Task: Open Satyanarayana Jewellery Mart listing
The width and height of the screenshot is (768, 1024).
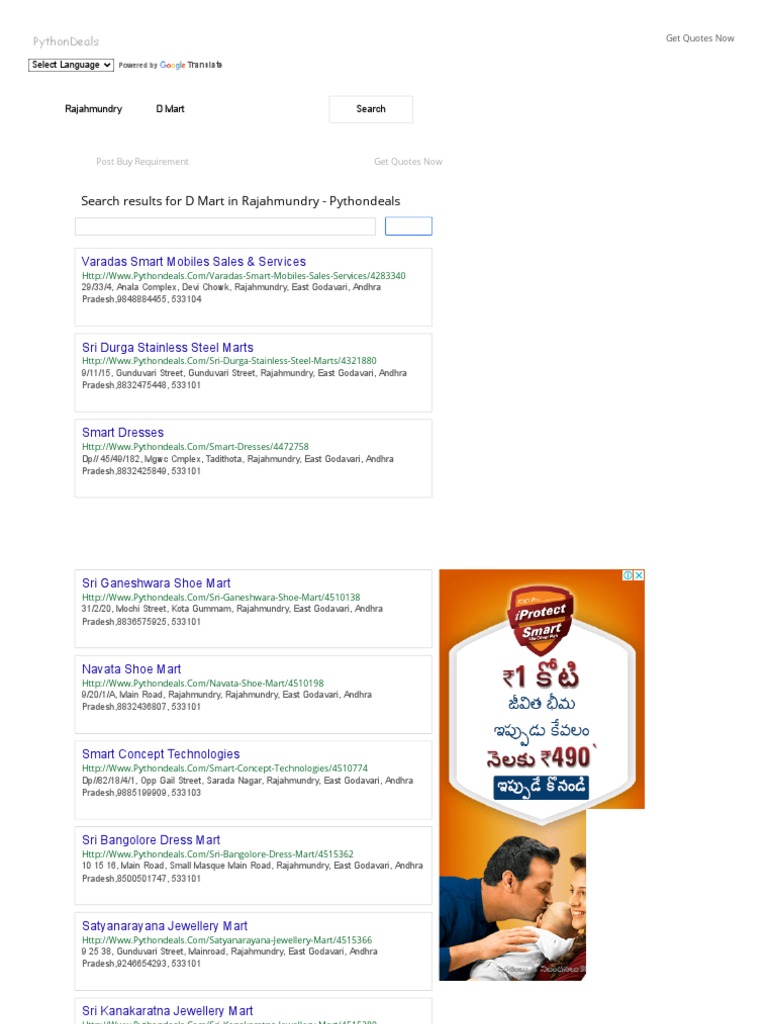Action: tap(165, 926)
